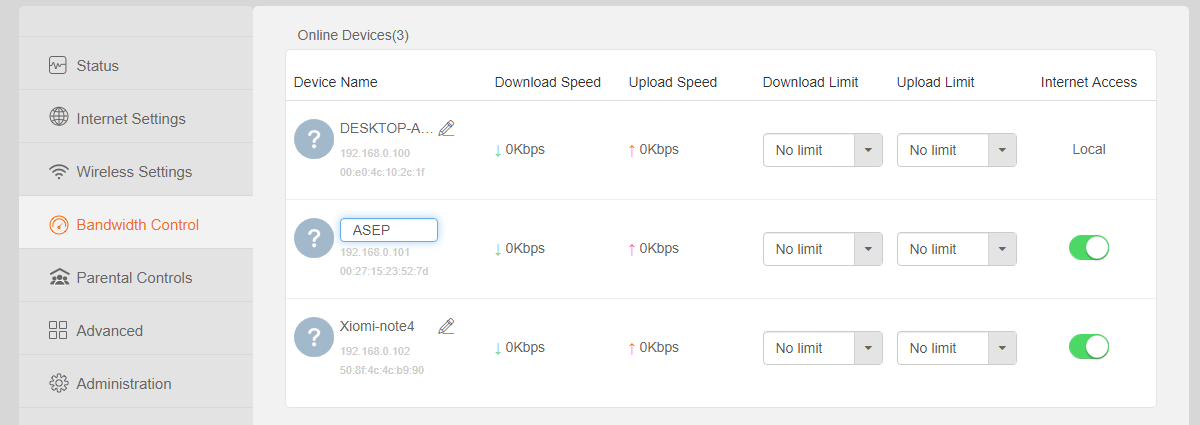The height and width of the screenshot is (425, 1200).
Task: Click the Status icon in the sidebar
Action: (58, 66)
